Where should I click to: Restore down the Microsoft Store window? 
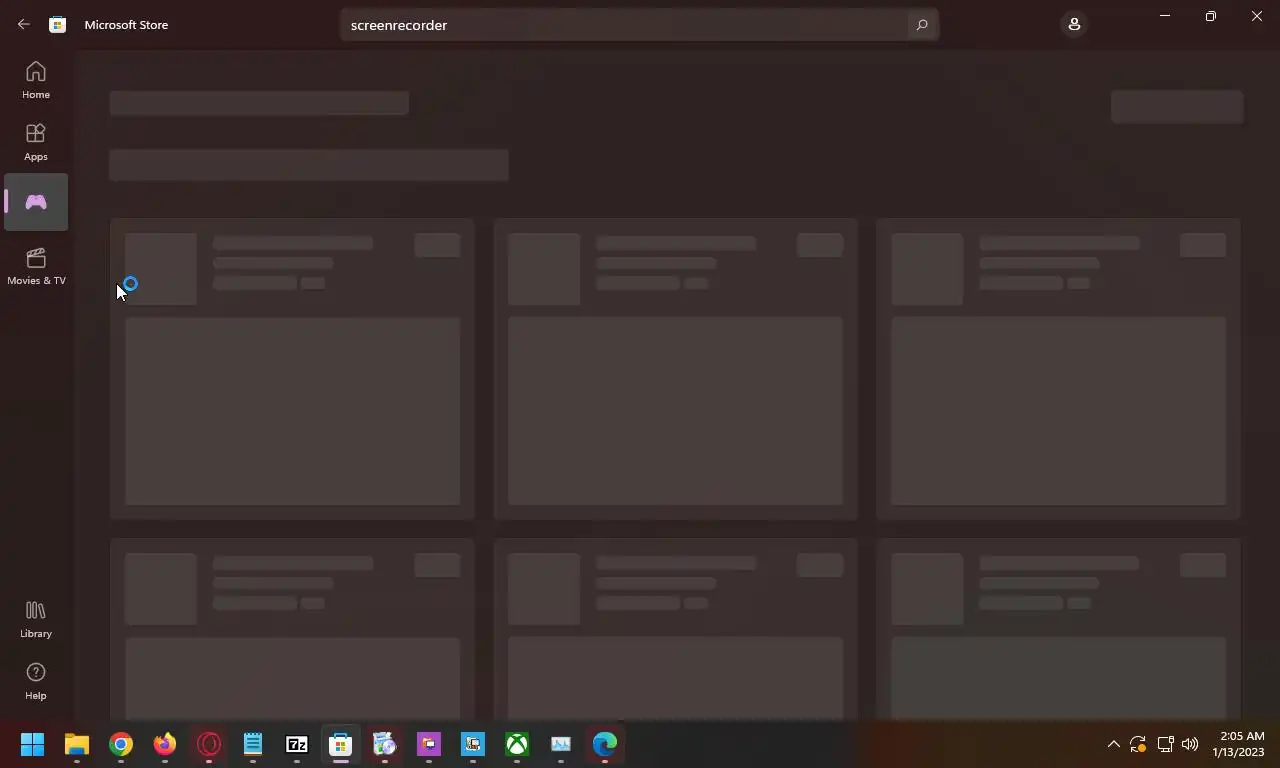coord(1210,16)
